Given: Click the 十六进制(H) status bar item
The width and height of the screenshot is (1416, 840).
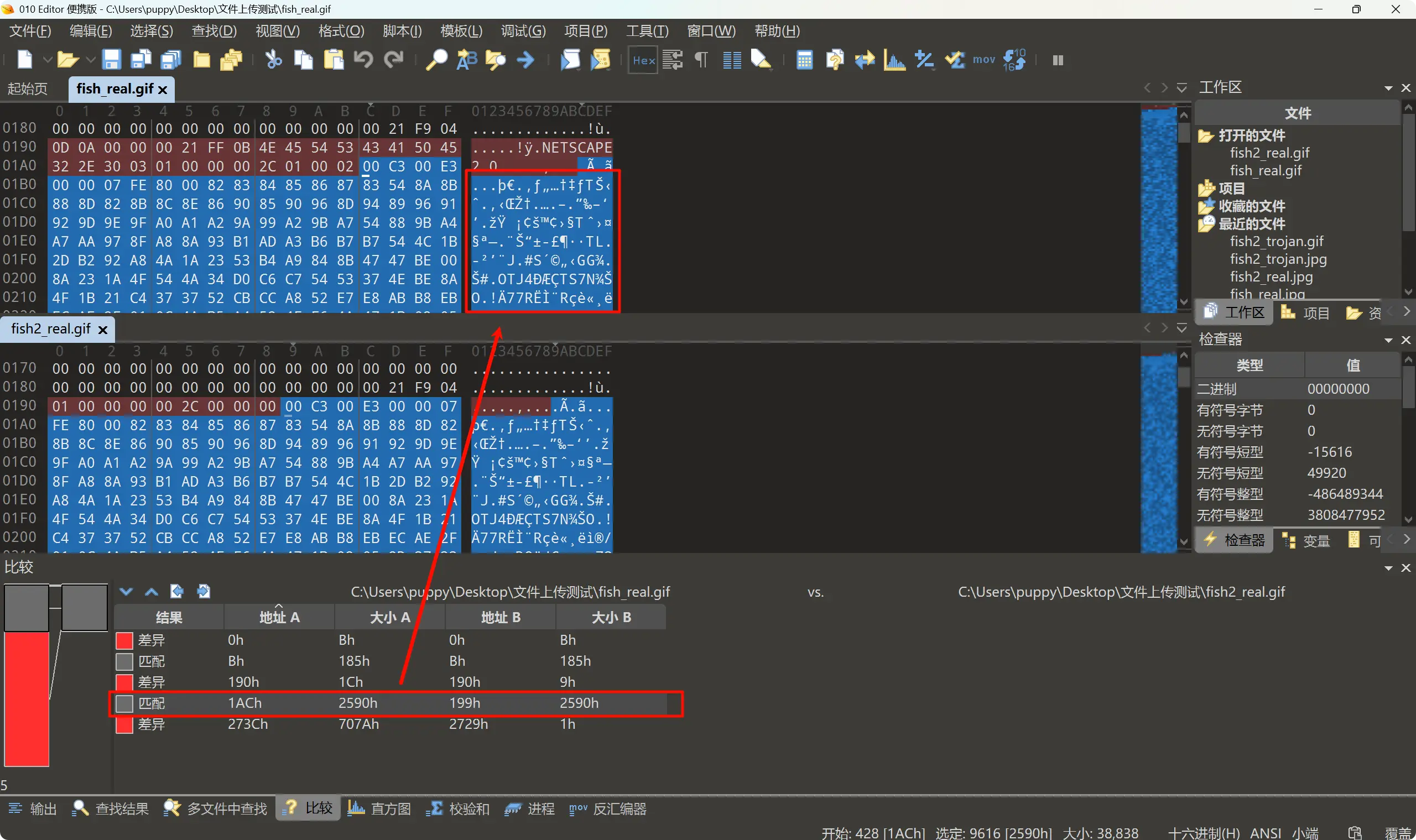Looking at the screenshot, I should tap(1204, 832).
